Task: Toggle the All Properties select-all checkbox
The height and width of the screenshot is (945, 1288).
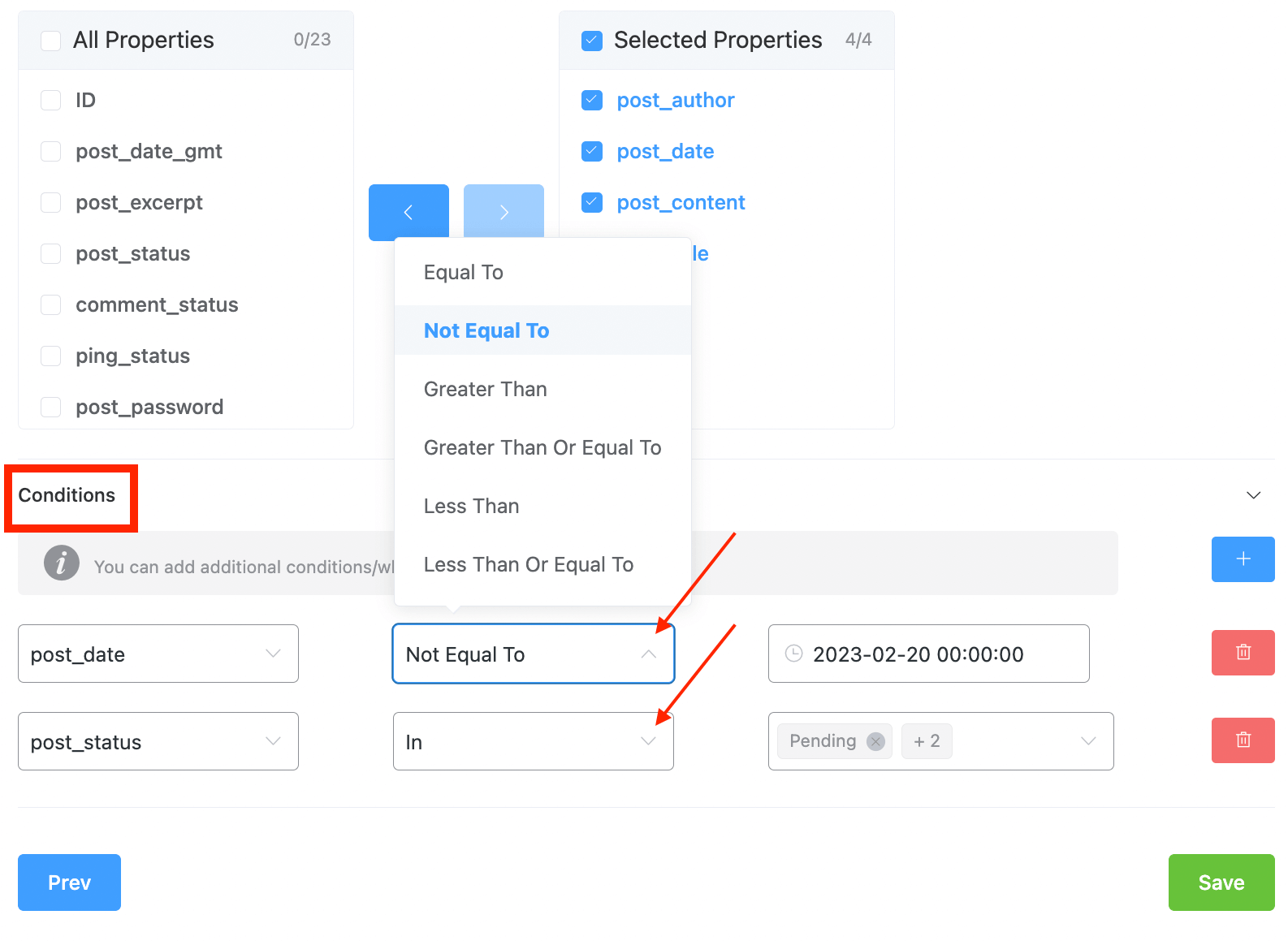Action: pyautogui.click(x=51, y=41)
